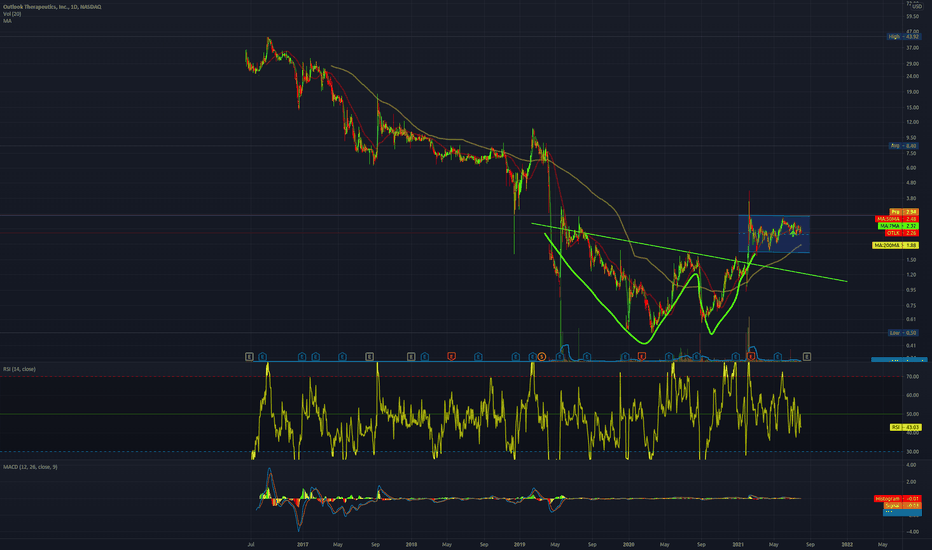
Task: Click the Pre 2.94 pre-market label
Action: click(904, 212)
